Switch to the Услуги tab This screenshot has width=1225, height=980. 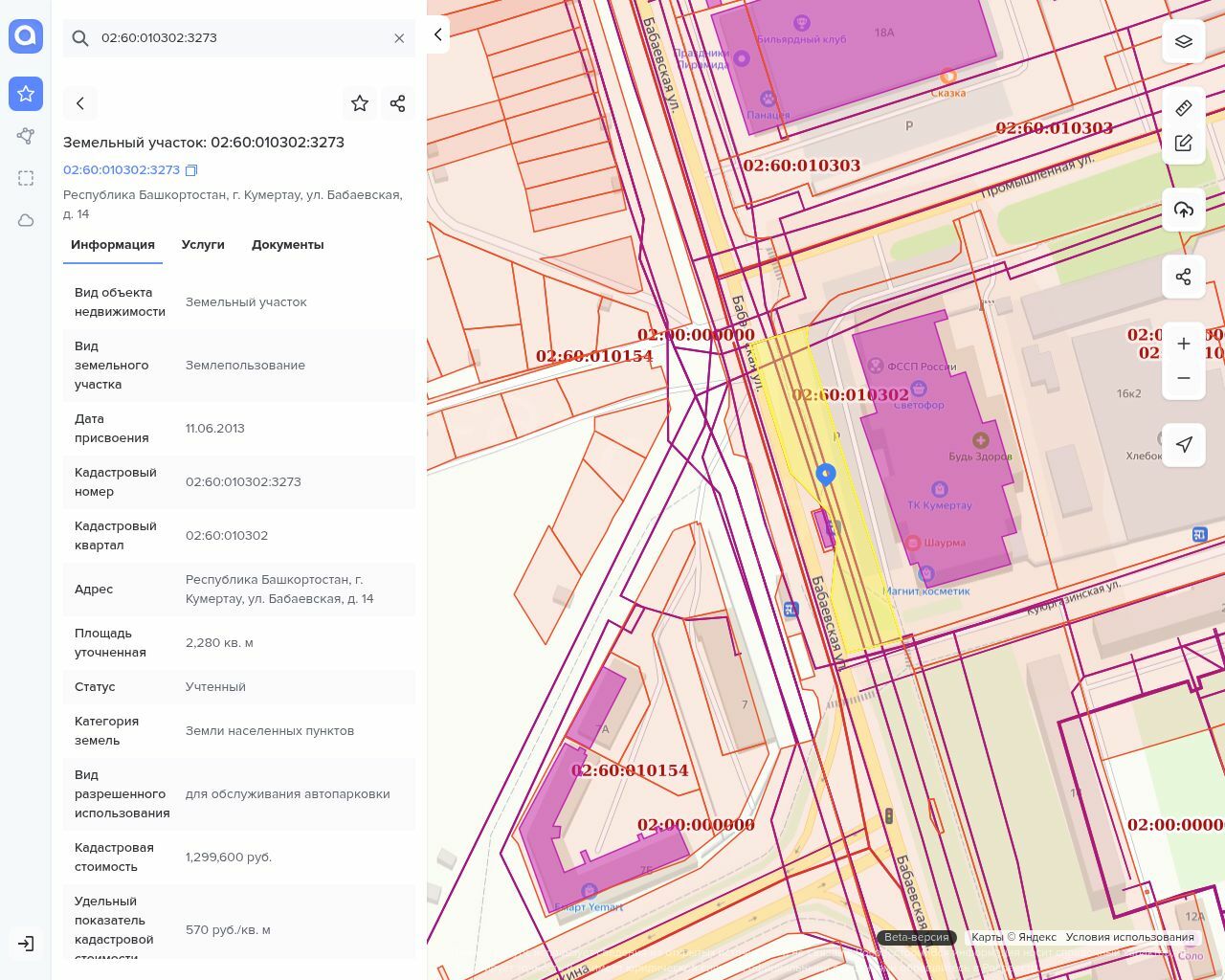click(x=203, y=245)
